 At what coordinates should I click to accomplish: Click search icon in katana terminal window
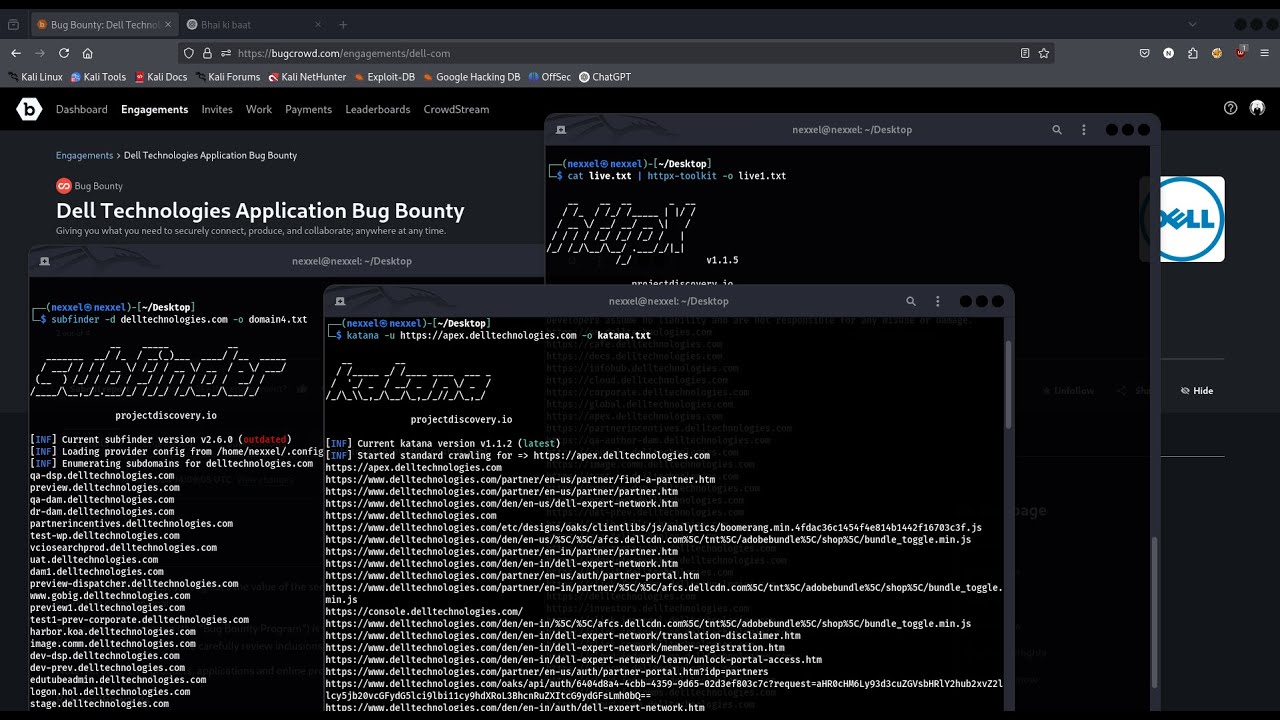click(x=911, y=301)
